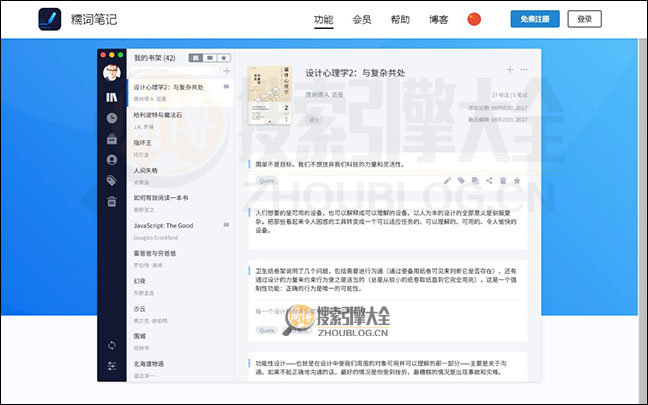Open the settings sliders sidebar icon
This screenshot has width=648, height=405.
[112, 366]
